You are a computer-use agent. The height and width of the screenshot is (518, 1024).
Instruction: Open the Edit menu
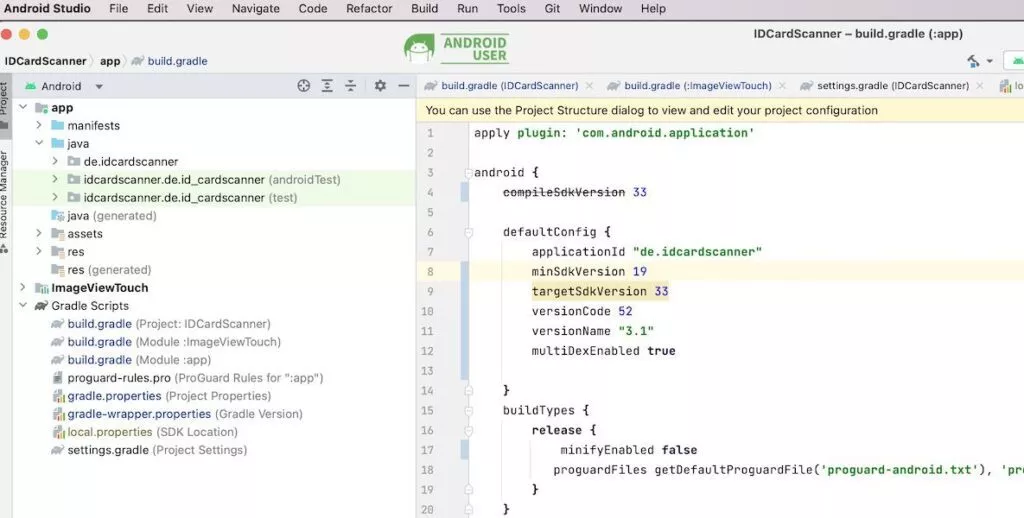(x=157, y=8)
